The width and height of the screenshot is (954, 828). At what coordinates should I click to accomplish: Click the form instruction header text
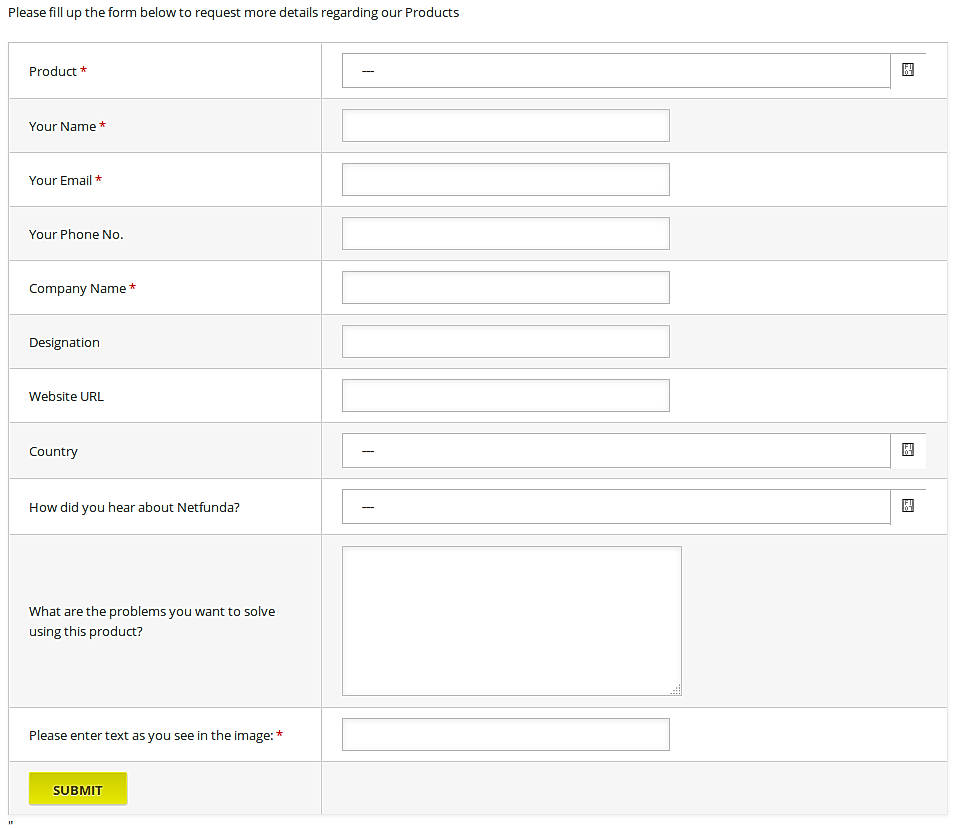pos(233,12)
